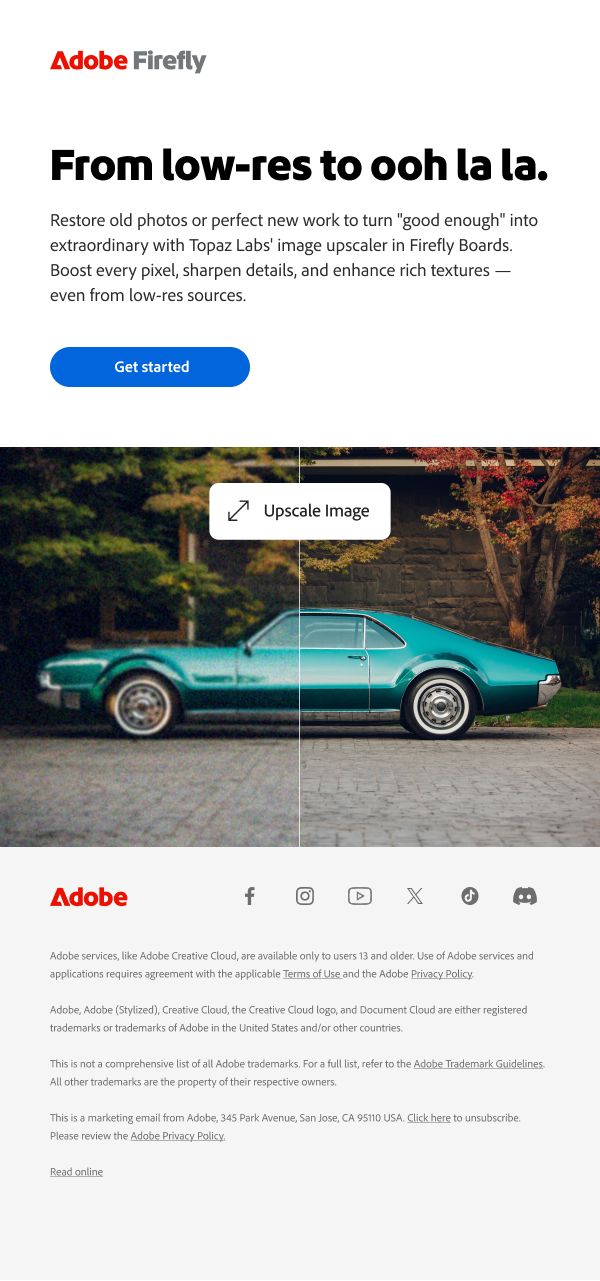Viewport: 600px width, 1281px height.
Task: Open Adobe's TikTok icon
Action: 470,896
